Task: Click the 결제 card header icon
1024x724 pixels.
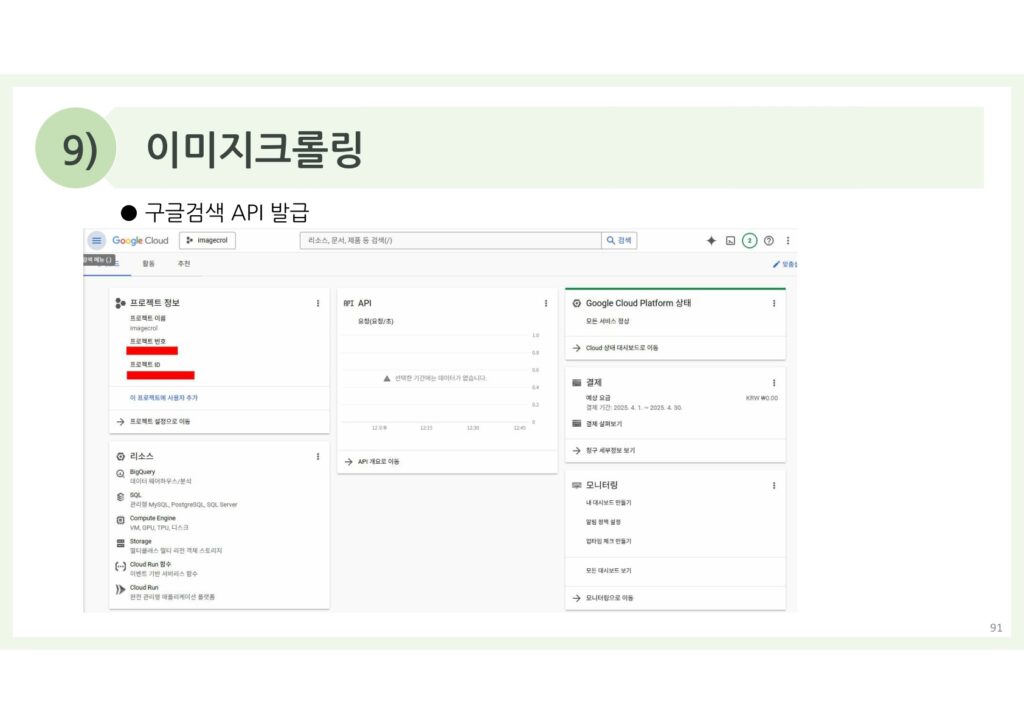Action: click(577, 383)
